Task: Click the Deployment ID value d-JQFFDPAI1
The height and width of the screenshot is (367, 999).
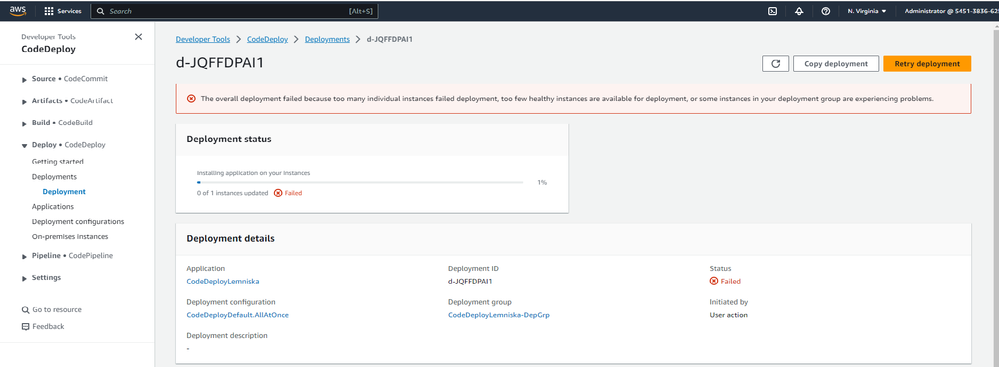Action: pyautogui.click(x=471, y=281)
